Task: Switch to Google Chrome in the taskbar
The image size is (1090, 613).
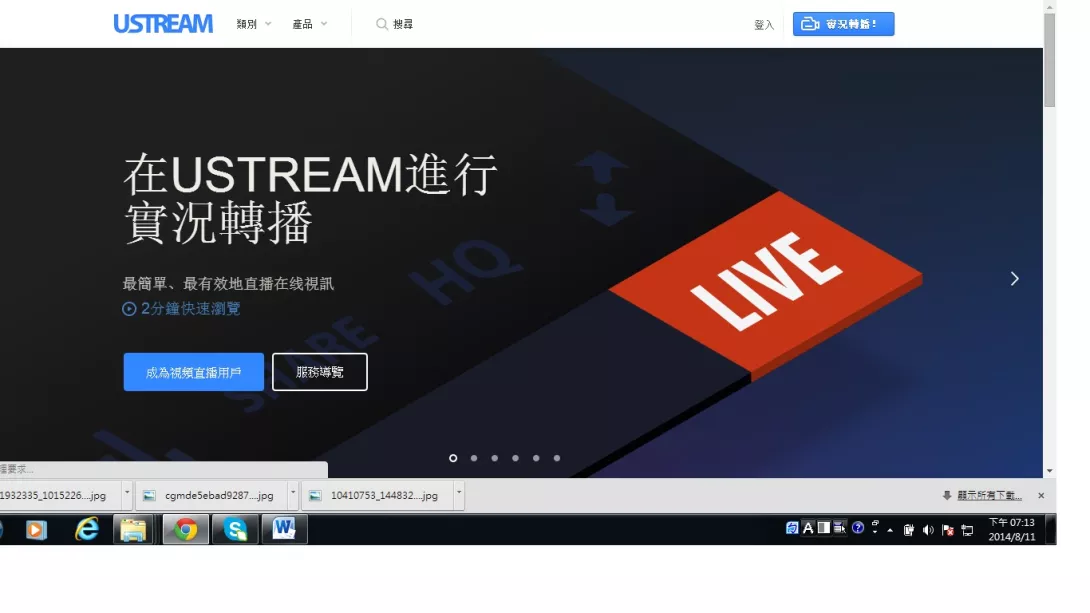Action: point(186,530)
